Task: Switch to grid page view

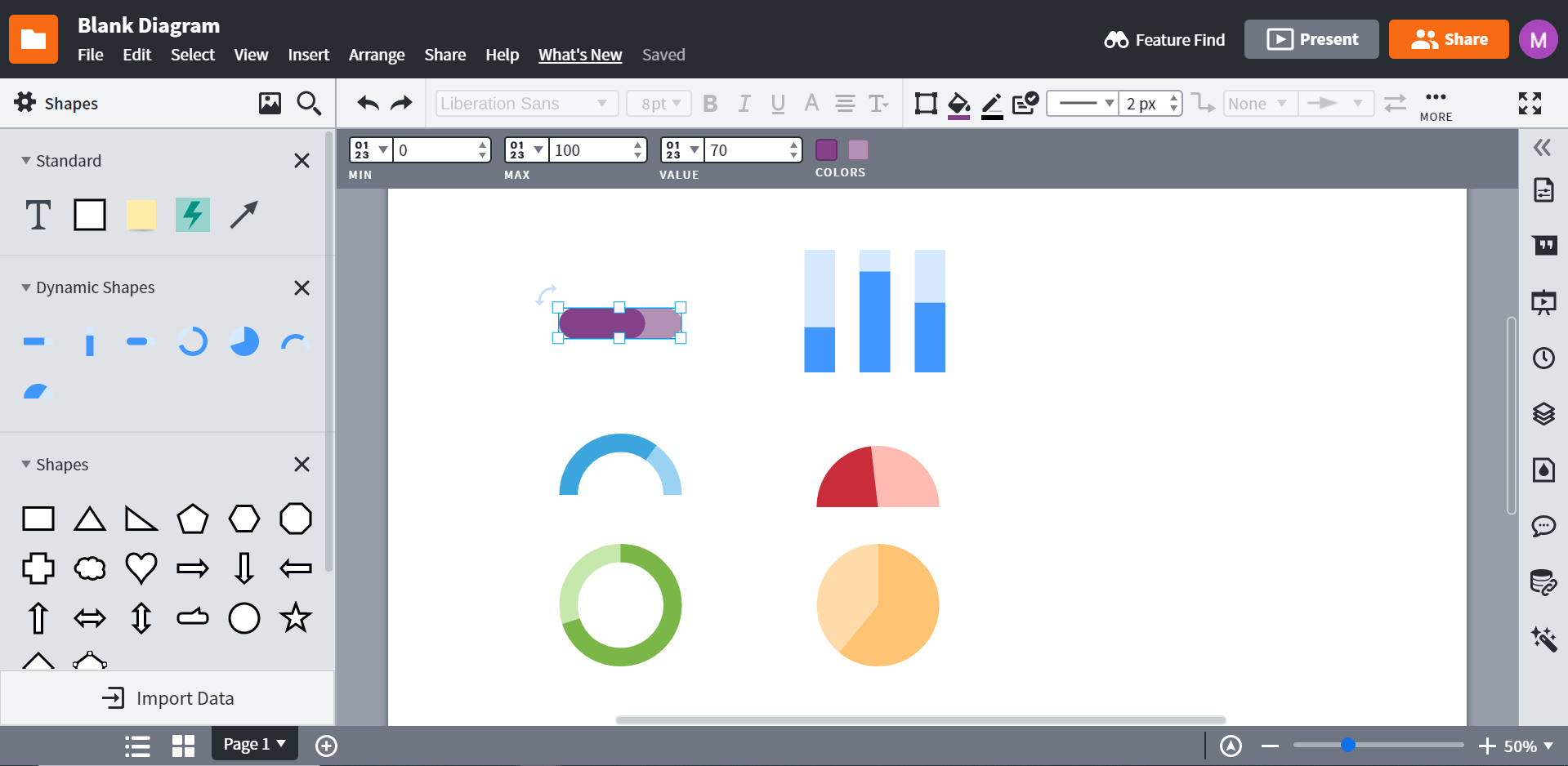Action: (183, 746)
